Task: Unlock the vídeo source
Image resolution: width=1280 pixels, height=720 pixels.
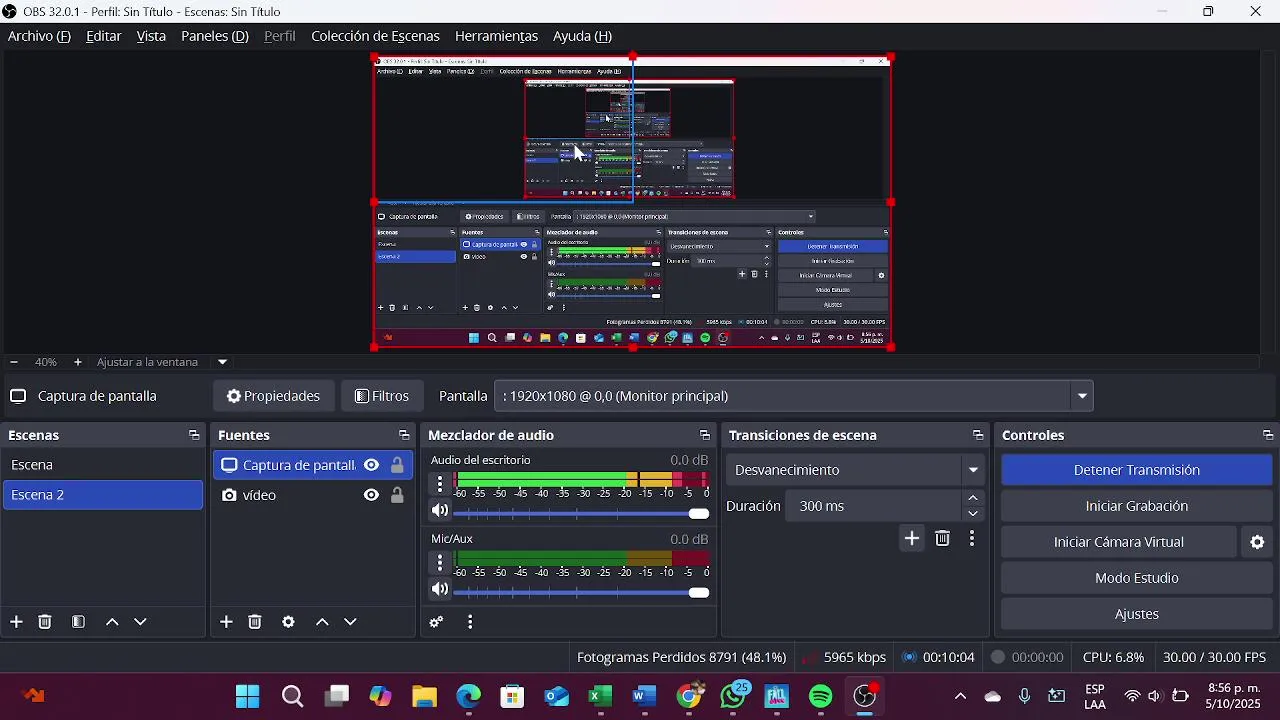Action: click(x=397, y=495)
